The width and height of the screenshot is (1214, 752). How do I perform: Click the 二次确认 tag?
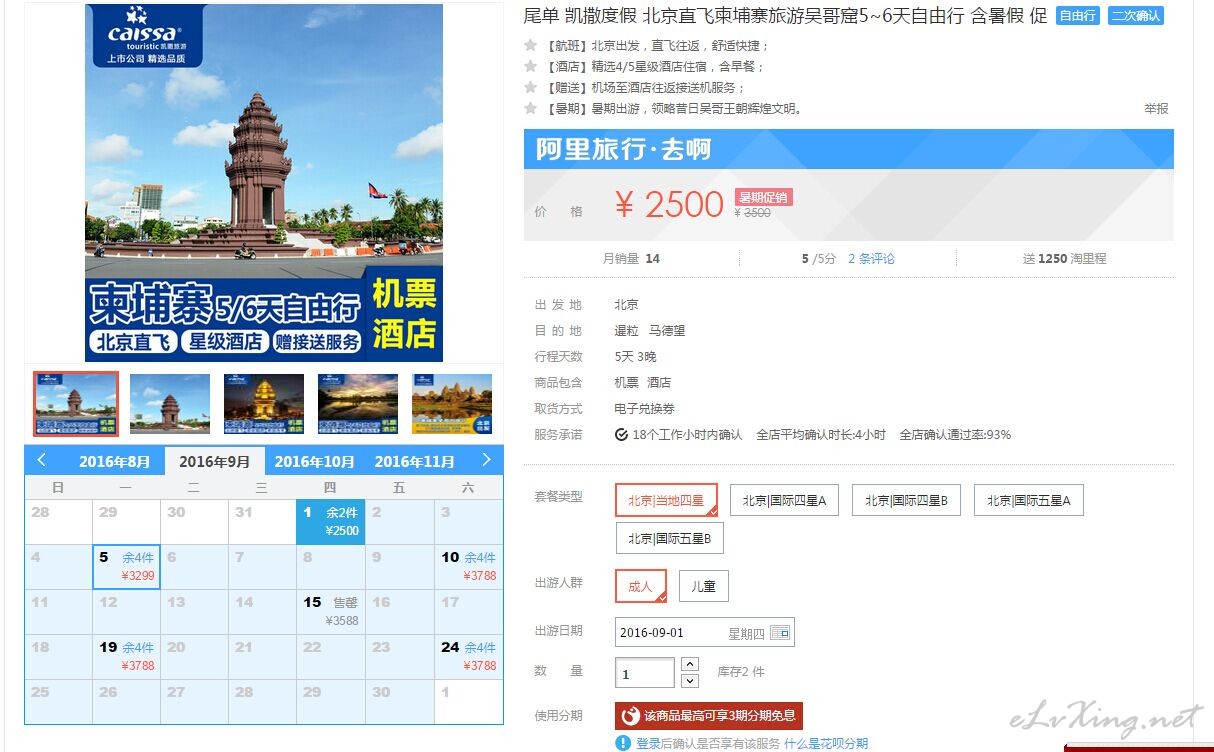pyautogui.click(x=1136, y=16)
